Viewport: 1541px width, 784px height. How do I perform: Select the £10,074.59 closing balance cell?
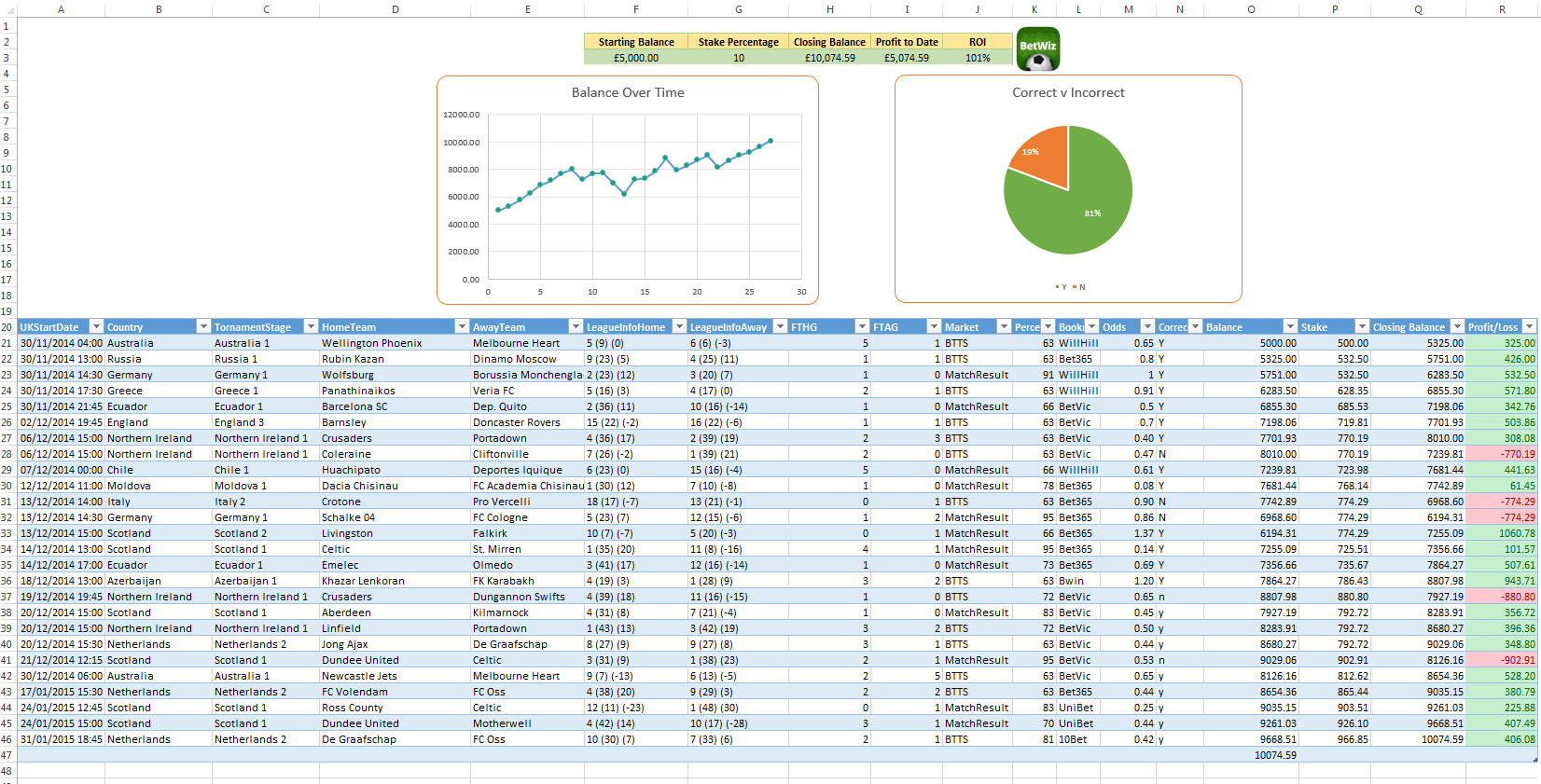830,58
